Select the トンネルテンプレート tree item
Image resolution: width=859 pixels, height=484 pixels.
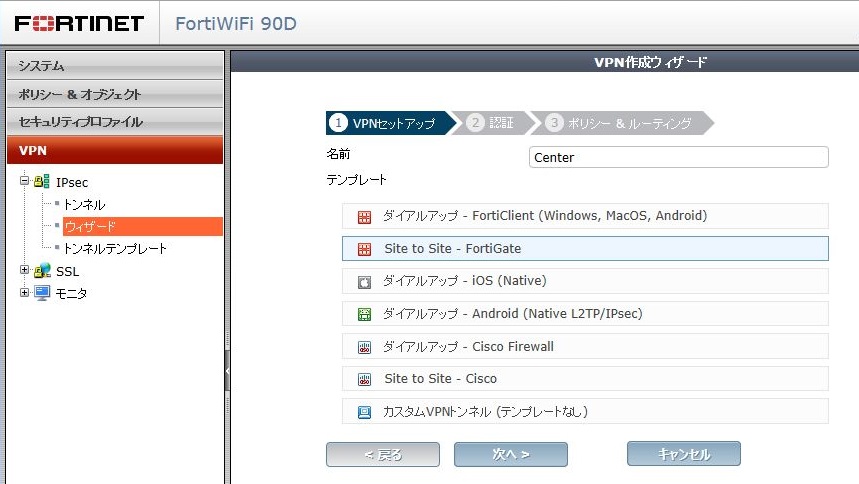115,248
